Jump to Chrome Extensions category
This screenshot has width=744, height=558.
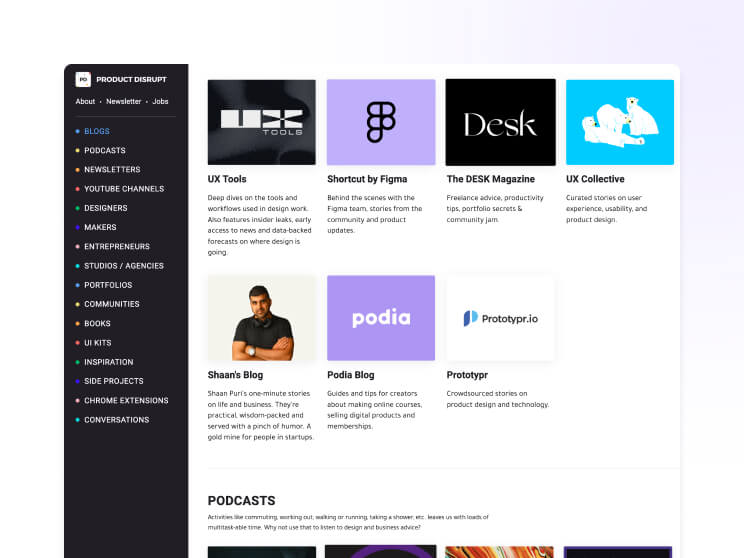pos(125,400)
